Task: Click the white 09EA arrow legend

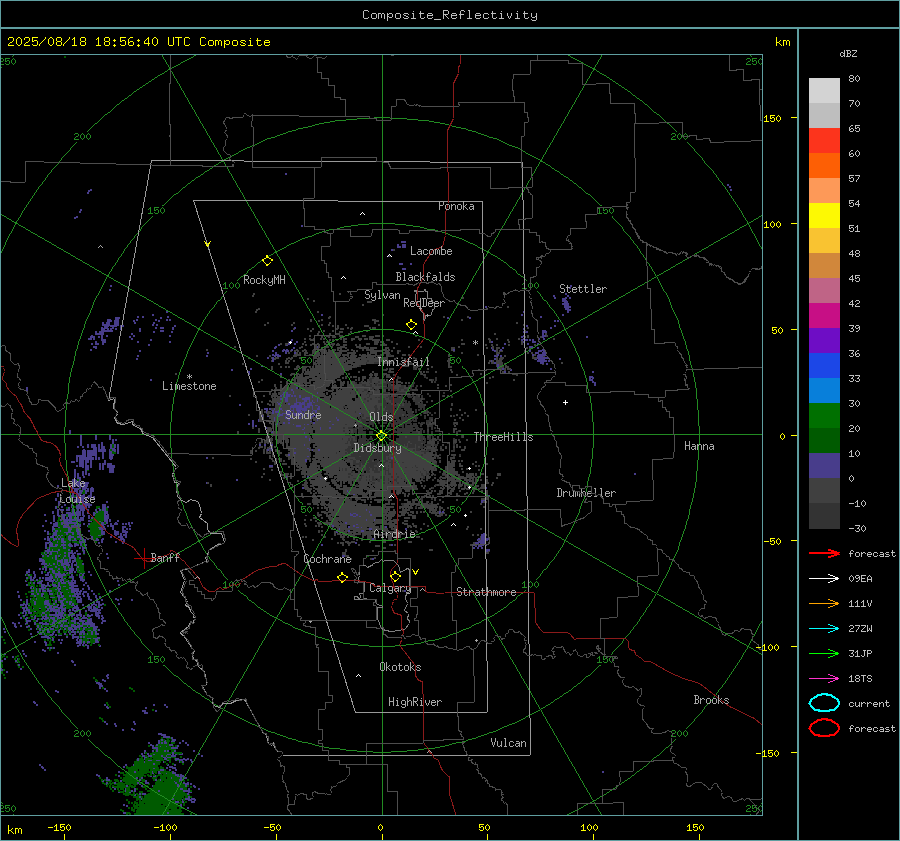Action: (x=824, y=578)
